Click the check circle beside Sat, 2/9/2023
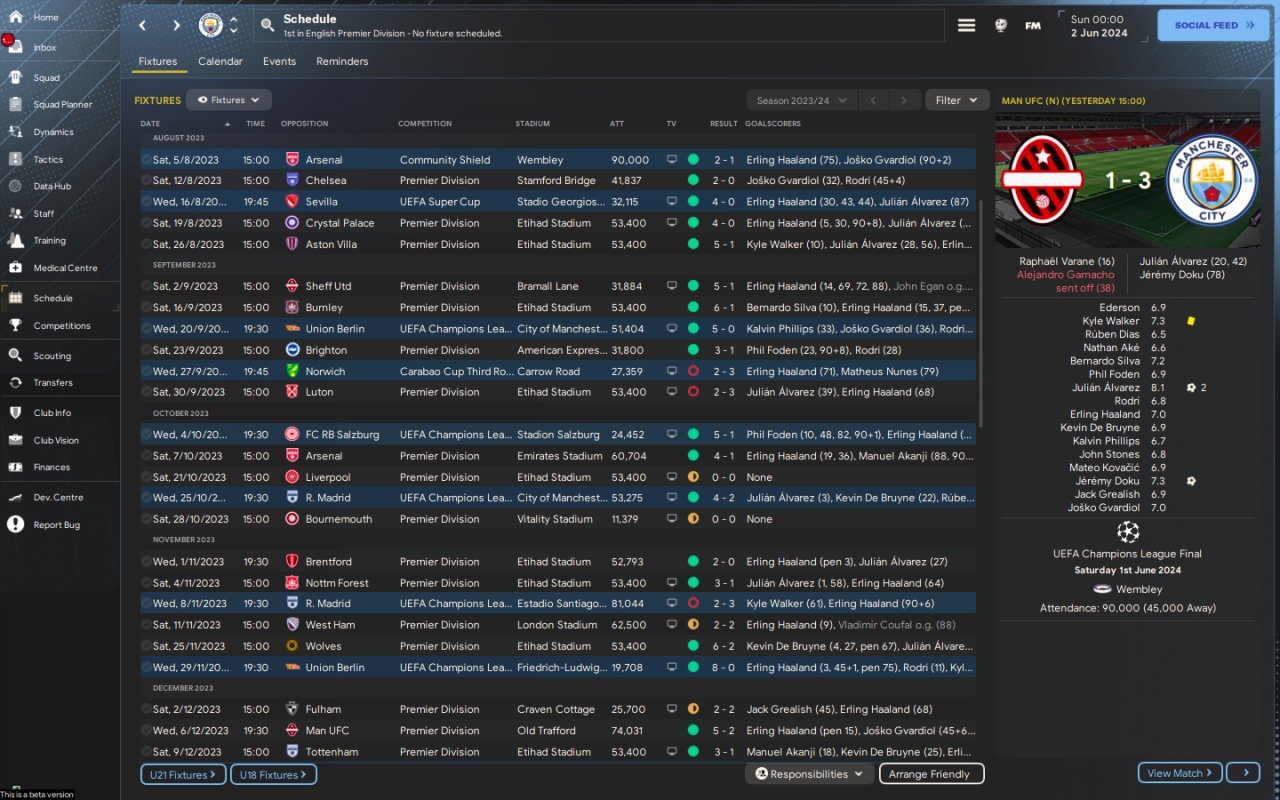 [x=146, y=286]
